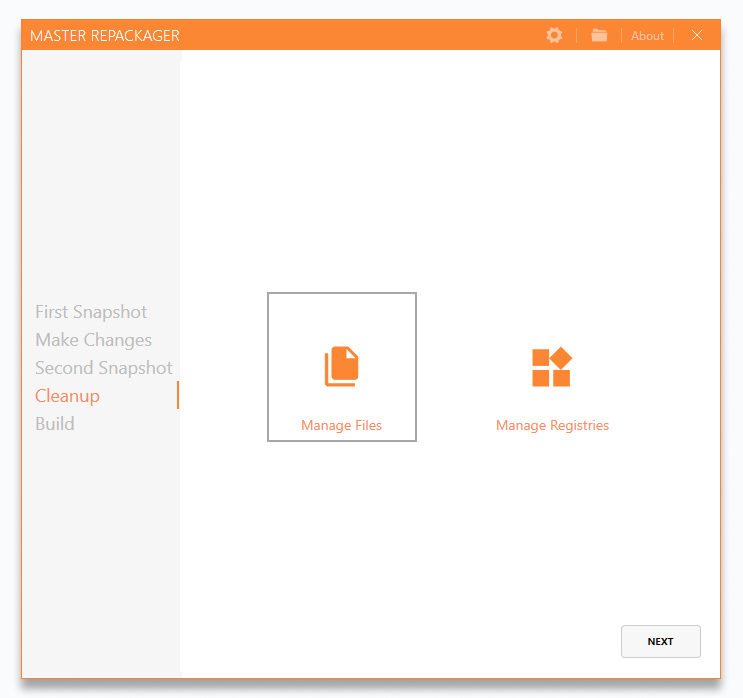Jump to the Build step
Screen dimensions: 743x698
coord(55,424)
